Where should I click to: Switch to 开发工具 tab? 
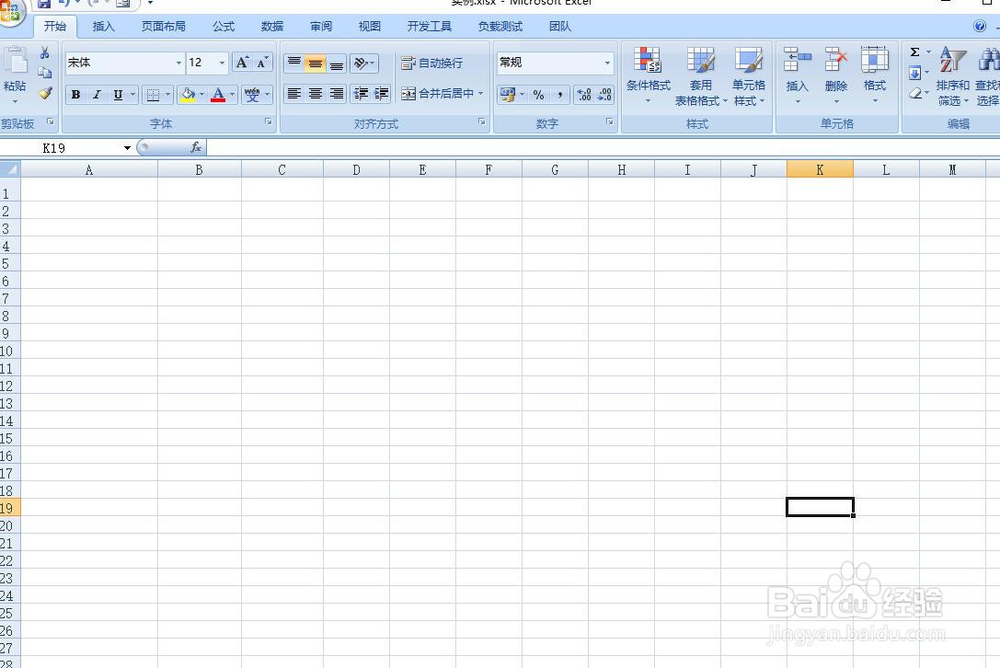pos(429,26)
